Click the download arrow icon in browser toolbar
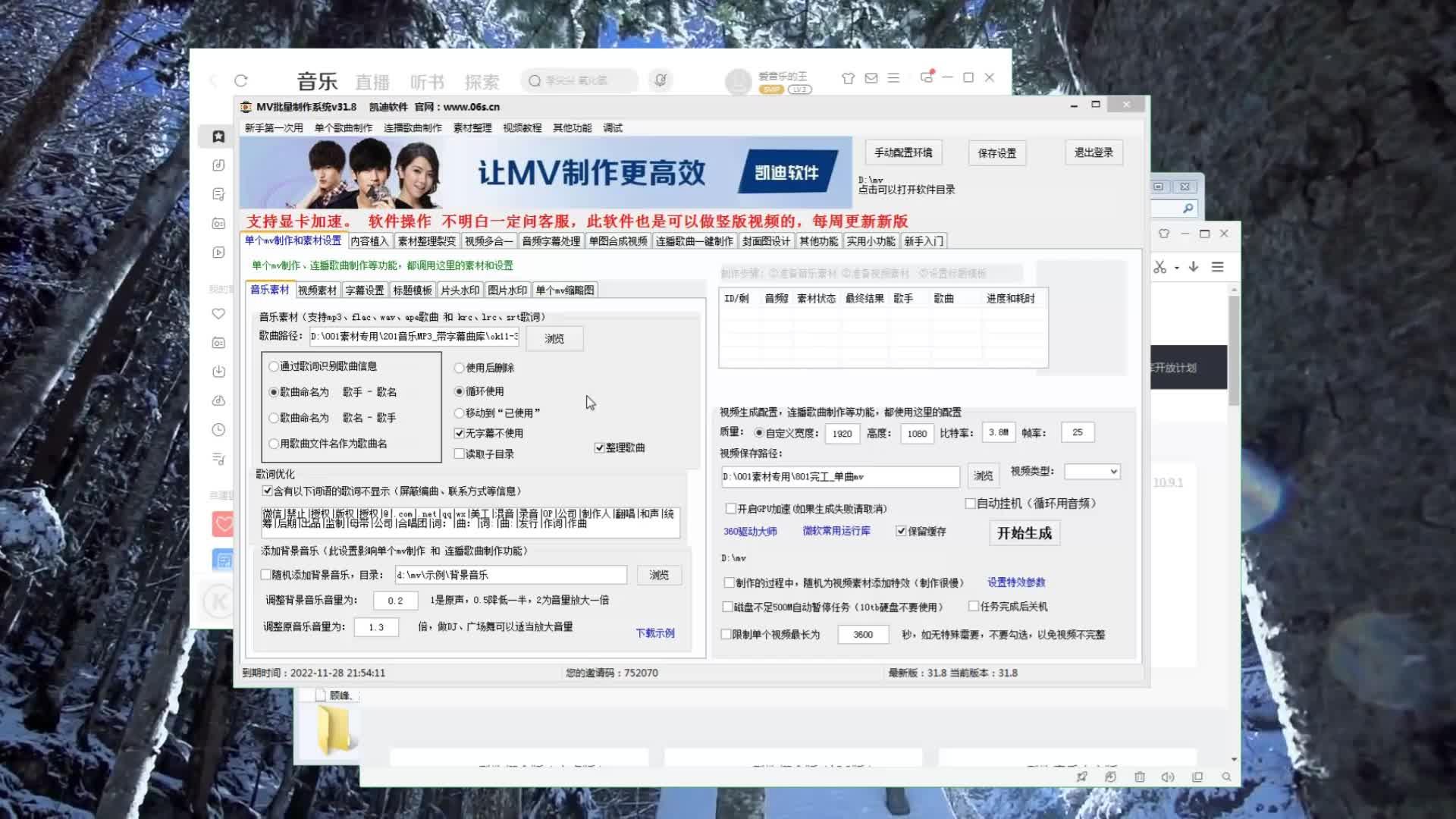The image size is (1456, 819). [x=1194, y=267]
